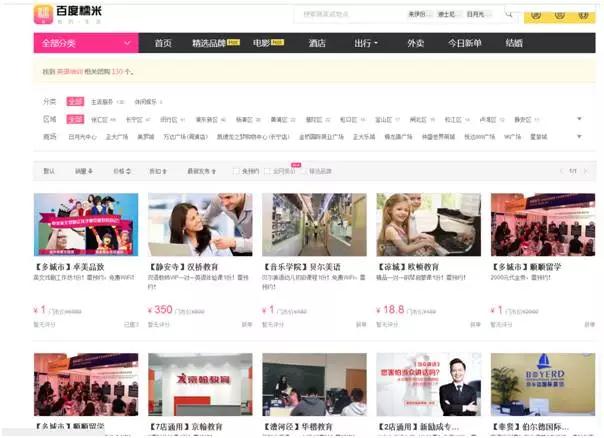Image resolution: width=604 pixels, height=438 pixels.
Task: Open the 酒店 nav tab
Action: coord(317,43)
